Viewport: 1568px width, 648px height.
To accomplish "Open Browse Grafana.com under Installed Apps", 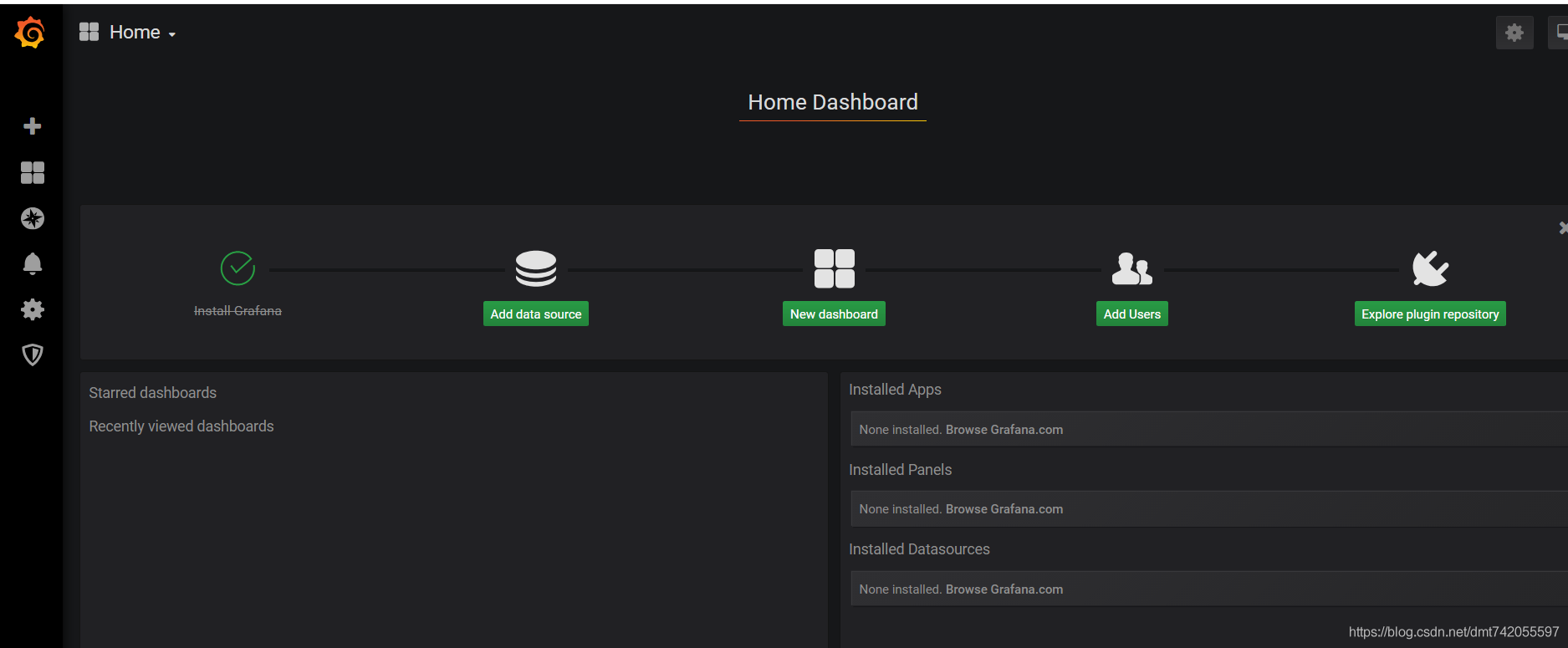I will click(1004, 430).
